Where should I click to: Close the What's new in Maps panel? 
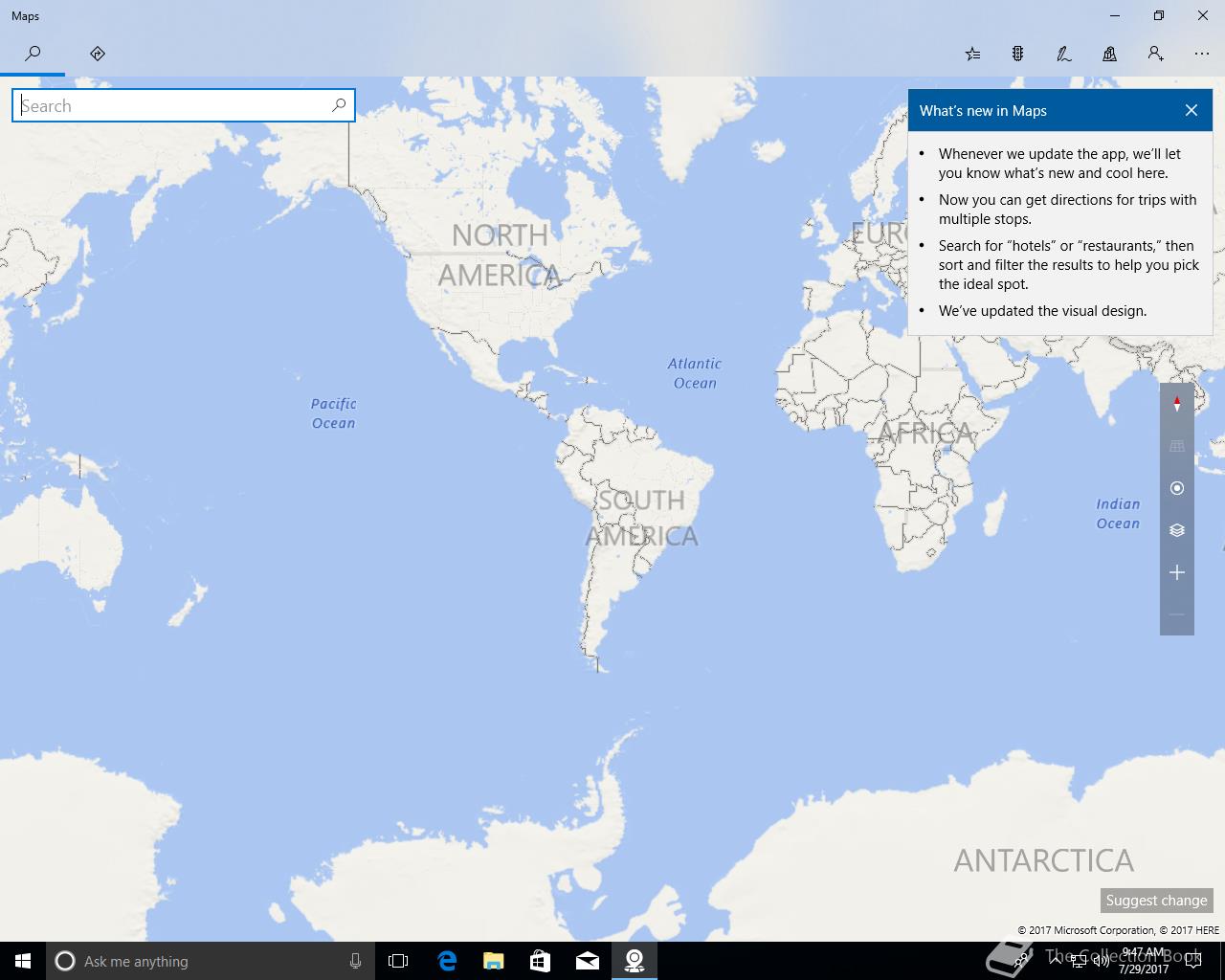click(x=1192, y=110)
